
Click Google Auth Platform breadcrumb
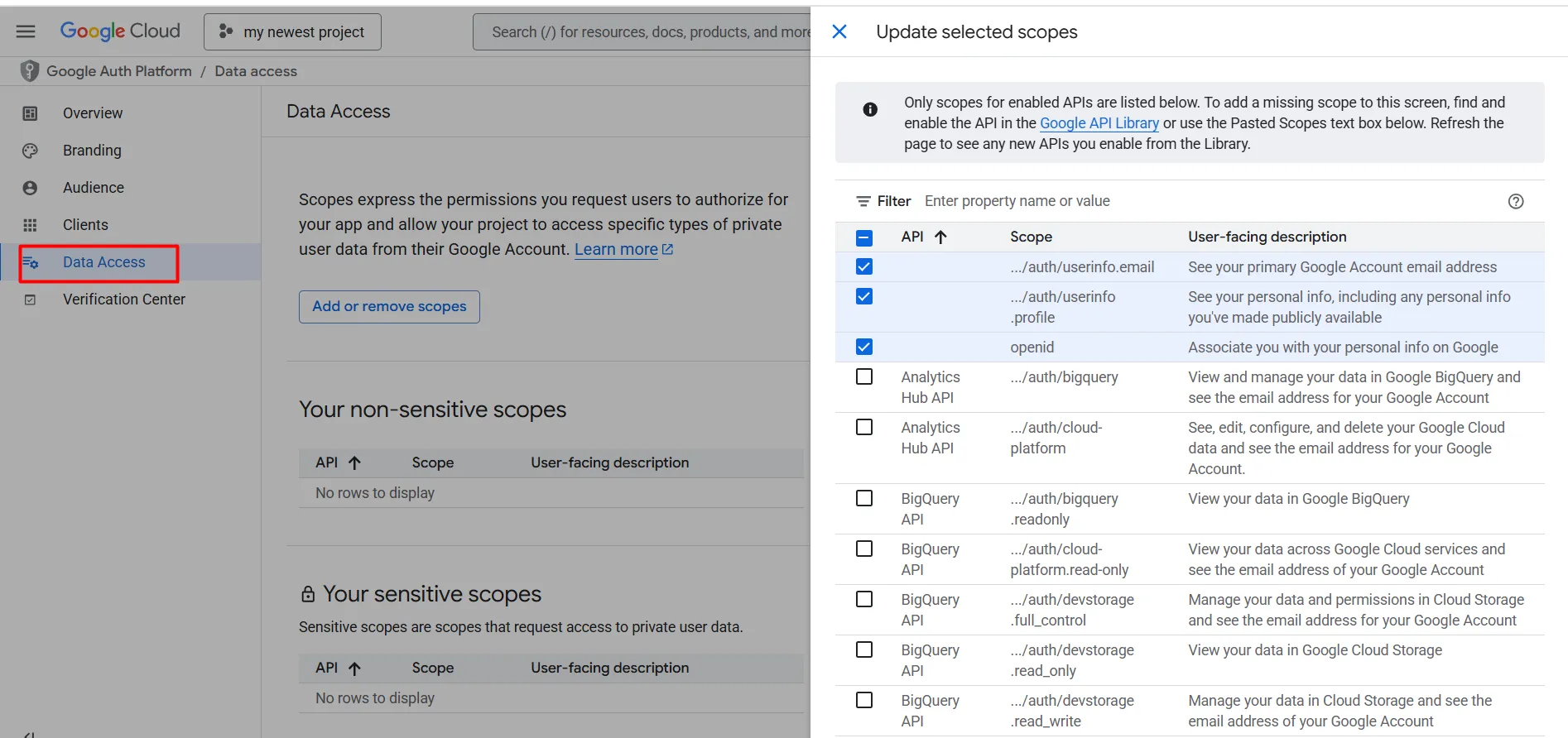pos(119,71)
